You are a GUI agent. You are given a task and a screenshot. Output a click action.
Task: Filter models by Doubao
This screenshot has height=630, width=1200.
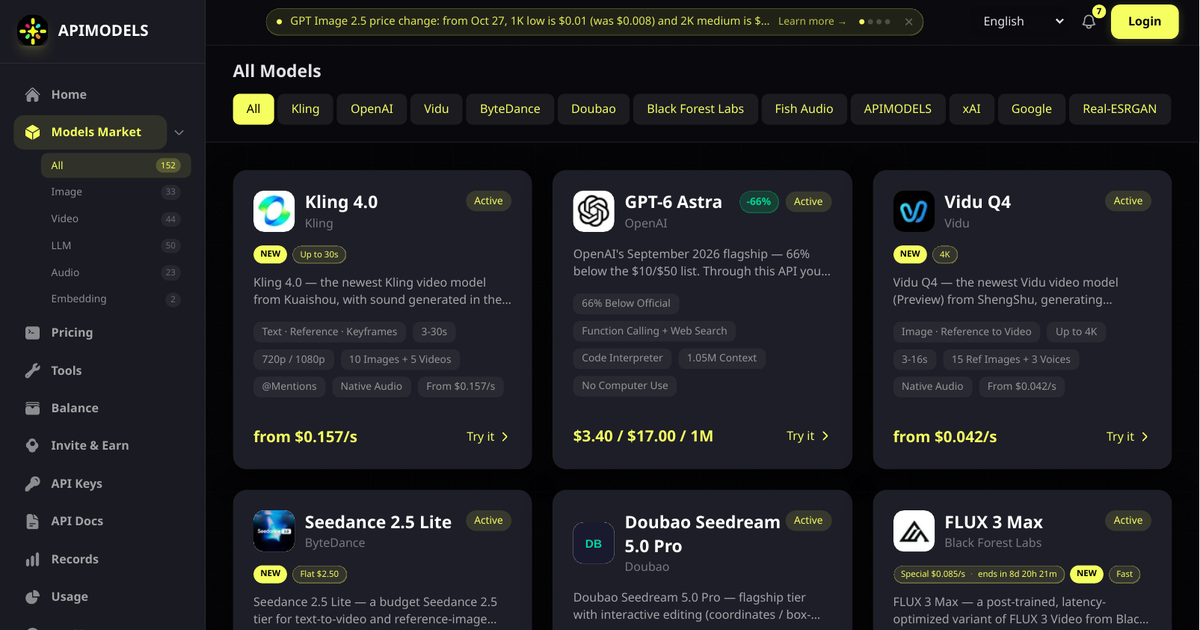tap(593, 109)
